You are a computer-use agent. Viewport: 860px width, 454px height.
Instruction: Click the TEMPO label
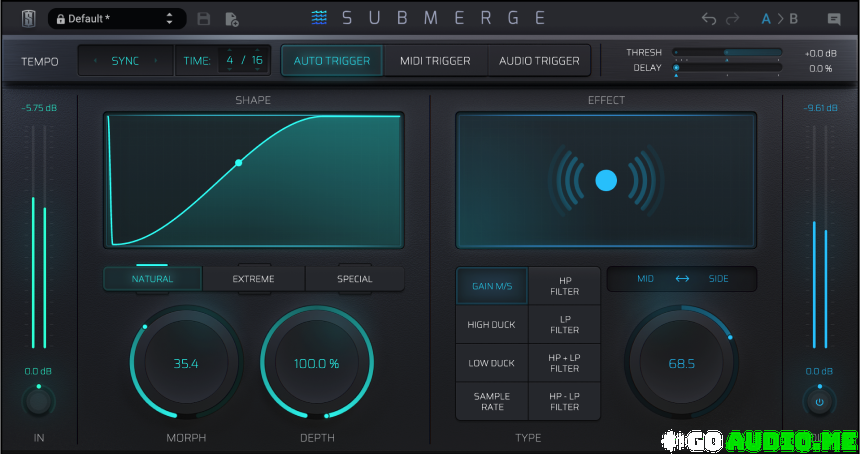pos(39,61)
